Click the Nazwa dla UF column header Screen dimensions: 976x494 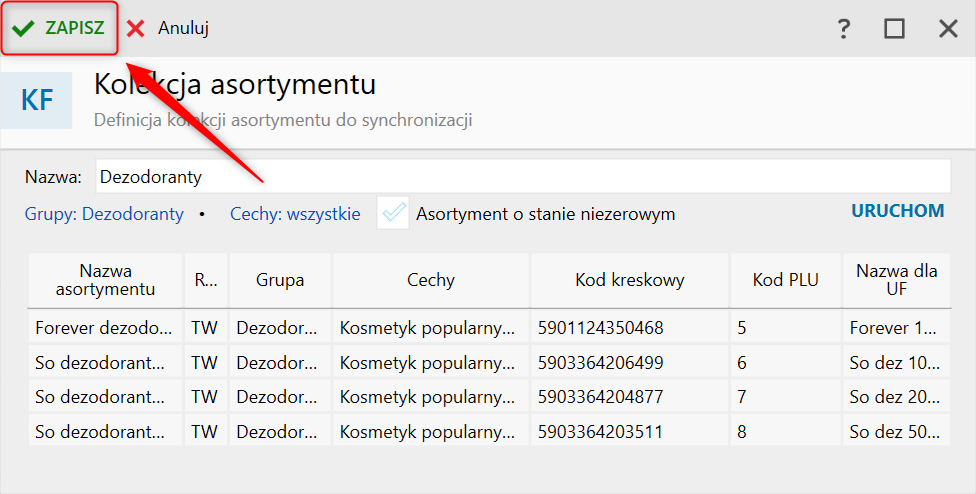[896, 280]
